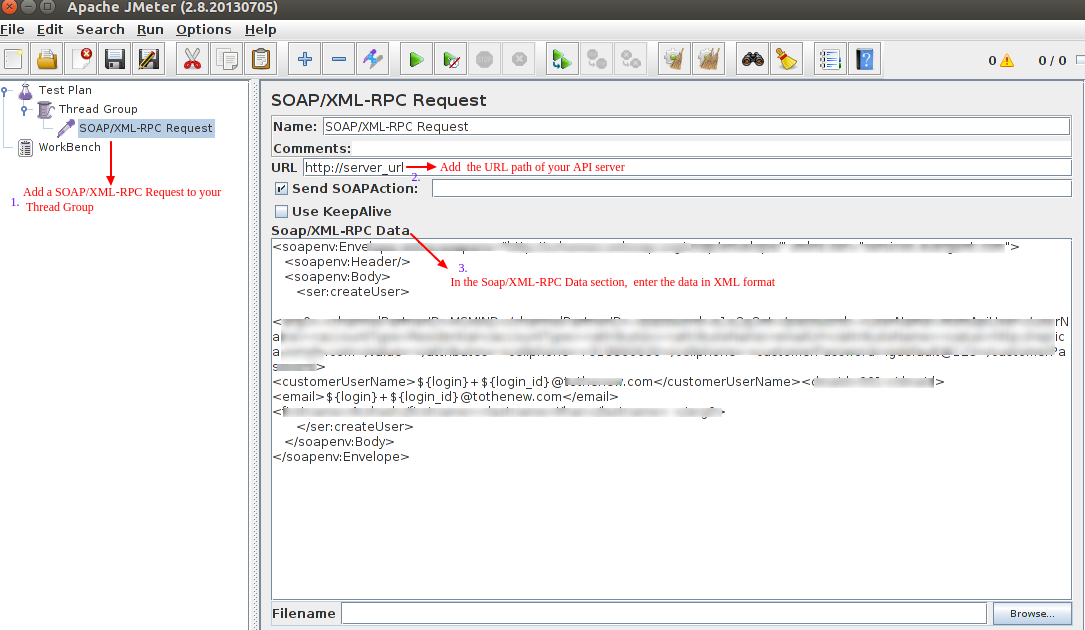Click the </soapenv:Envelope> closing line
Screen dimensions: 1085x630
[341, 457]
